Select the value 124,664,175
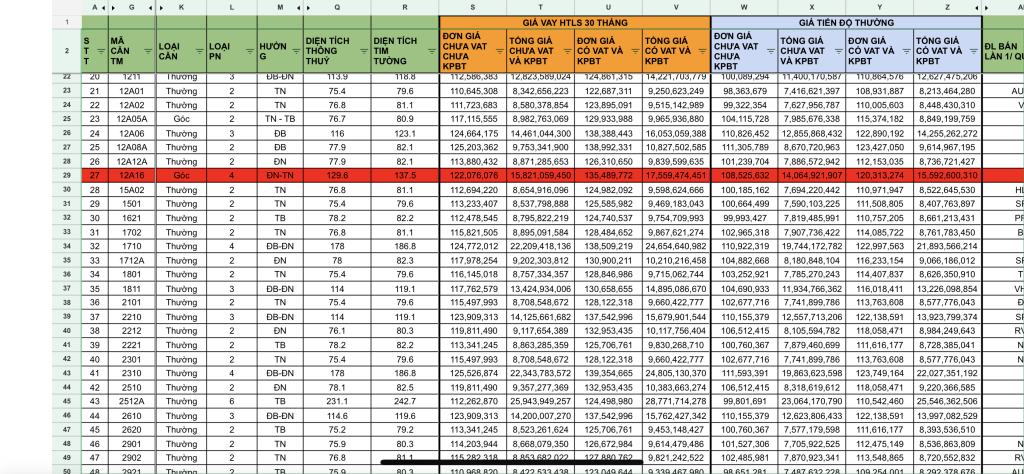 473,133
